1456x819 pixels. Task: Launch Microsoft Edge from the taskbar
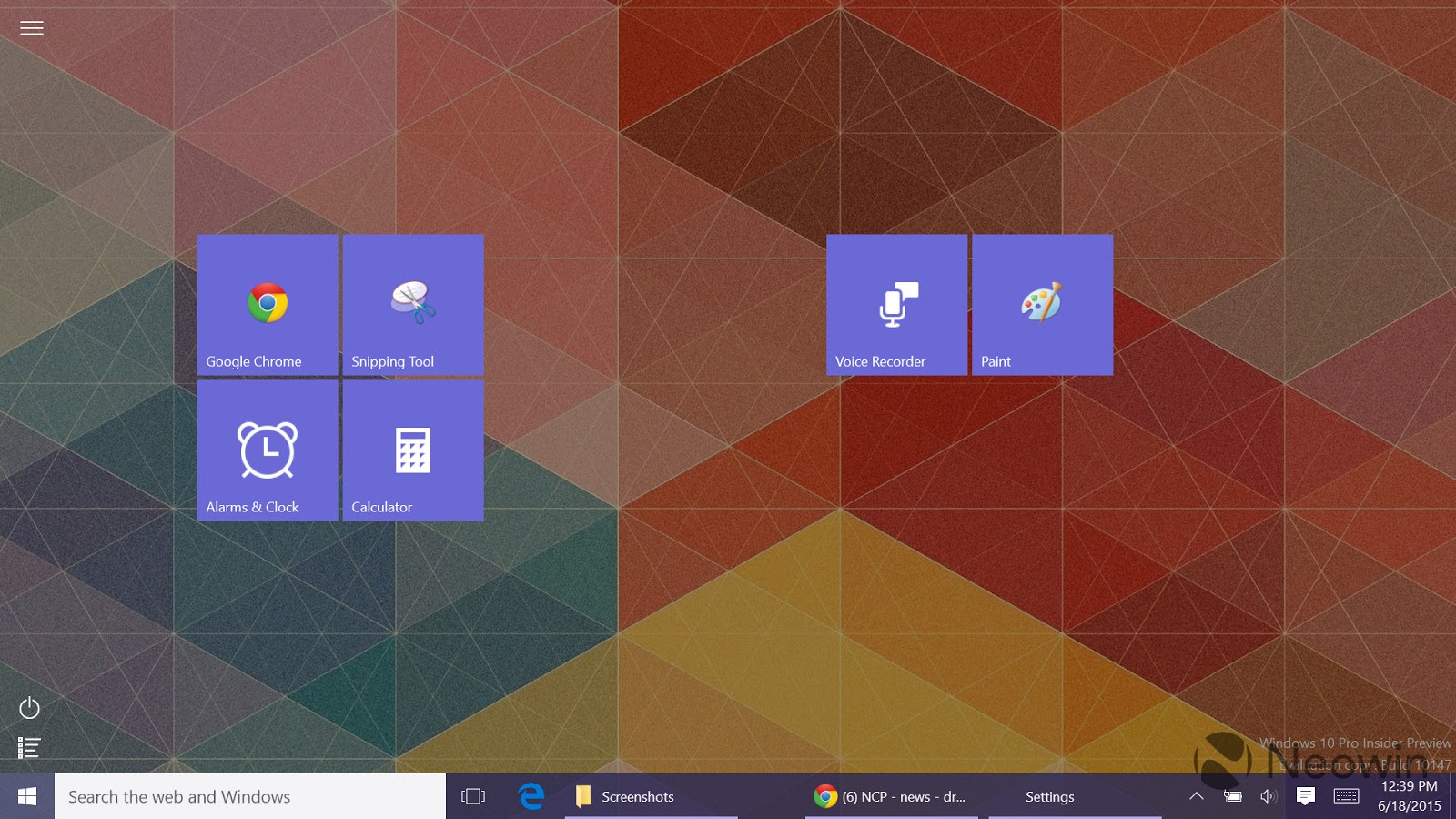pos(531,796)
